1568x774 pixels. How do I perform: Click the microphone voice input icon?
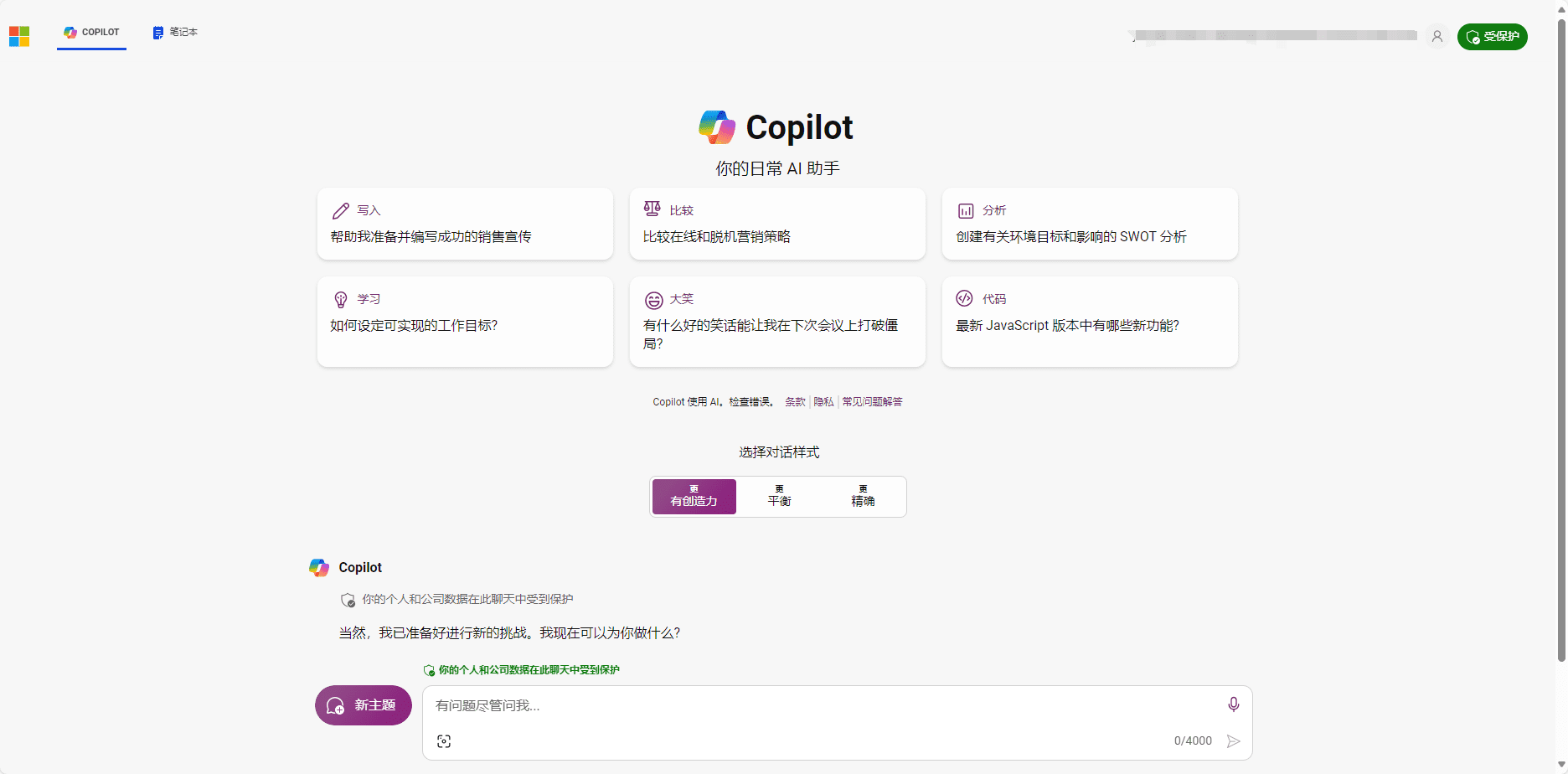[1234, 704]
